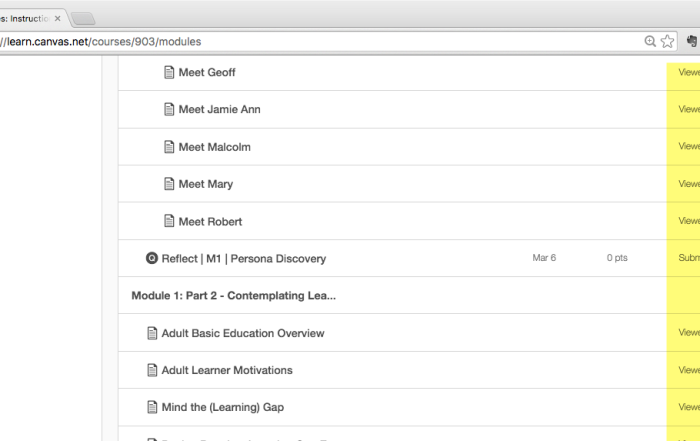The width and height of the screenshot is (700, 441).
Task: Click the quiz icon next to Reflect M1
Action: pos(152,258)
